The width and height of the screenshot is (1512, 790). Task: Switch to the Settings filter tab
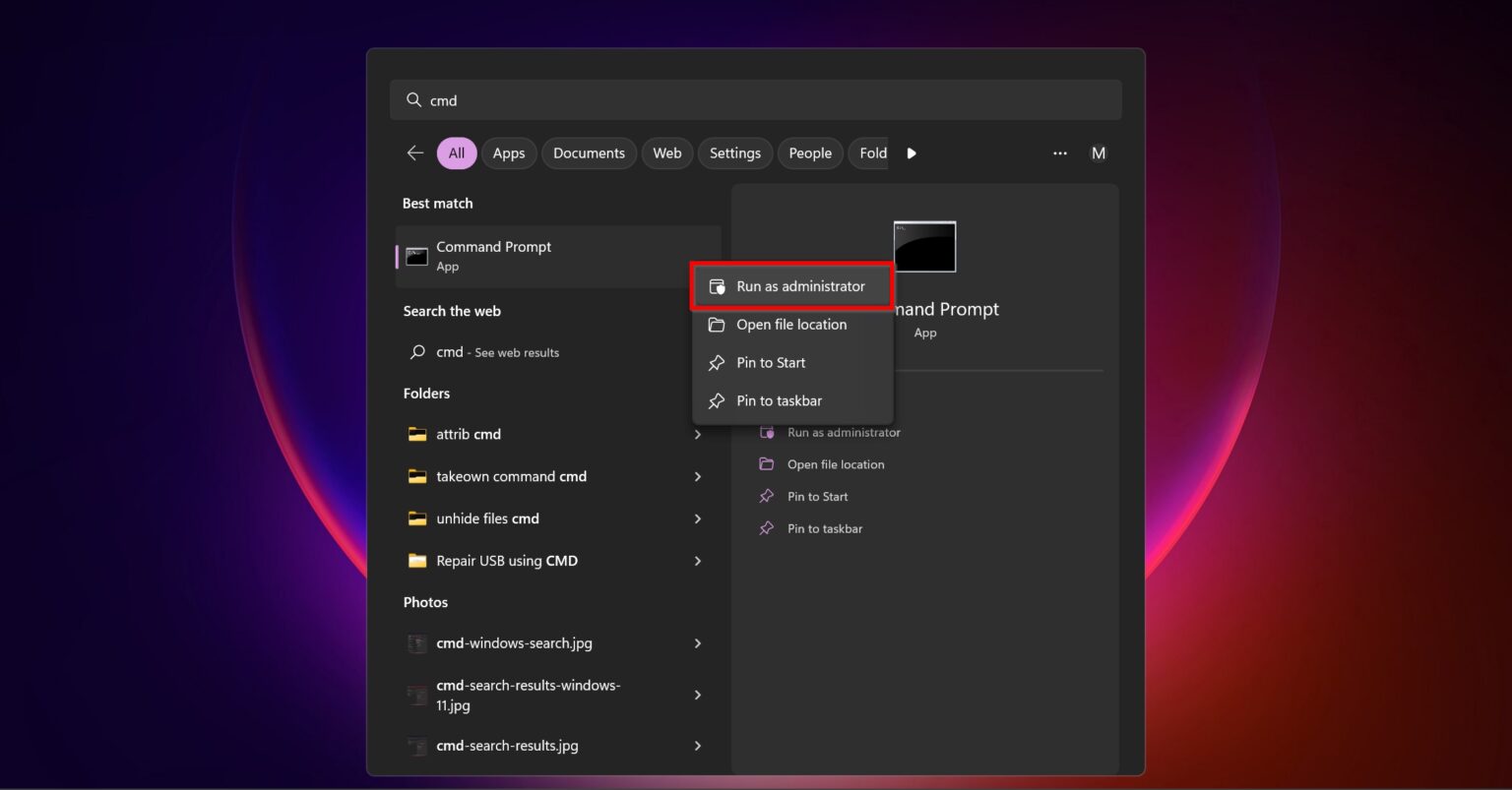pos(734,153)
